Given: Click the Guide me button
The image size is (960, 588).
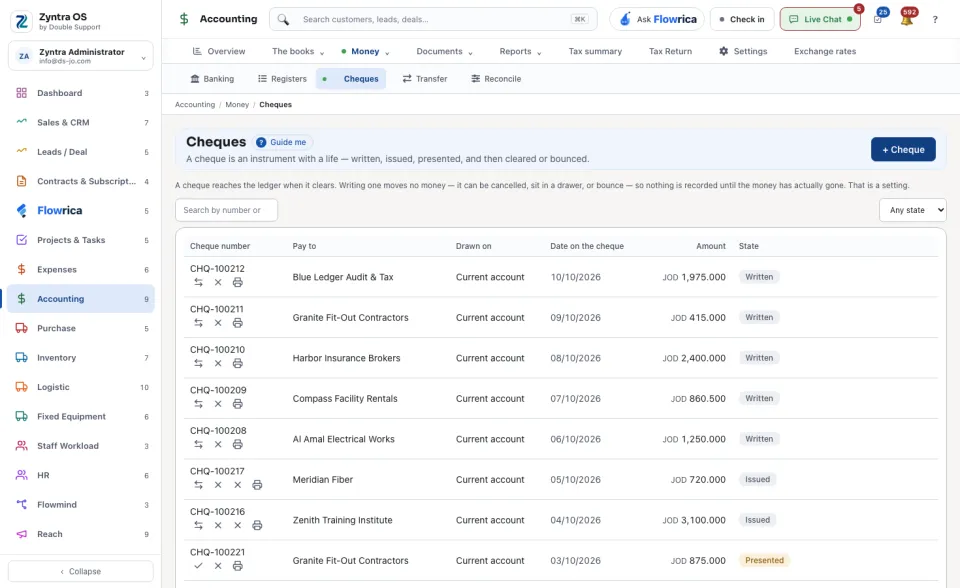Looking at the screenshot, I should [282, 142].
